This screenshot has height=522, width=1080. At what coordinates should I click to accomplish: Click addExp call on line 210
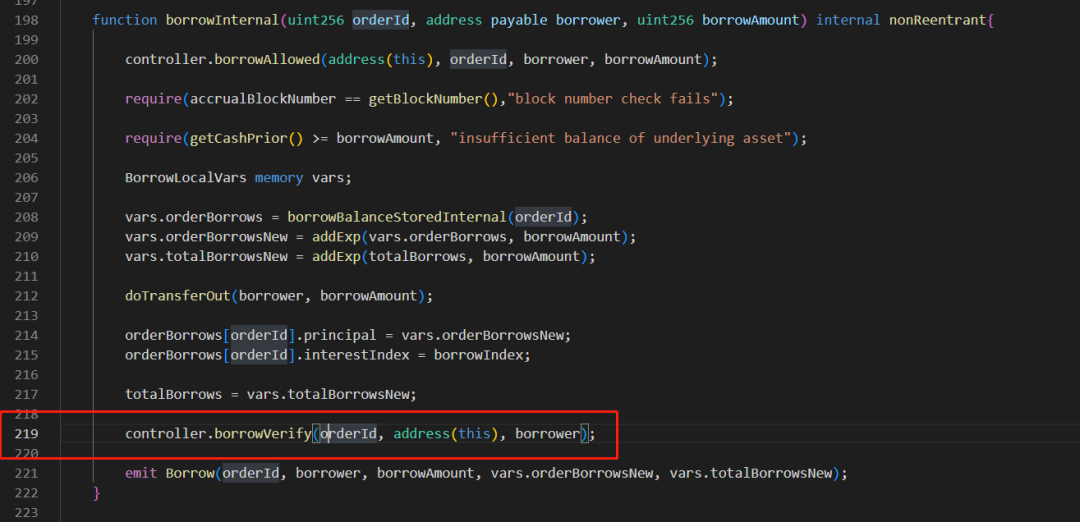pos(335,256)
